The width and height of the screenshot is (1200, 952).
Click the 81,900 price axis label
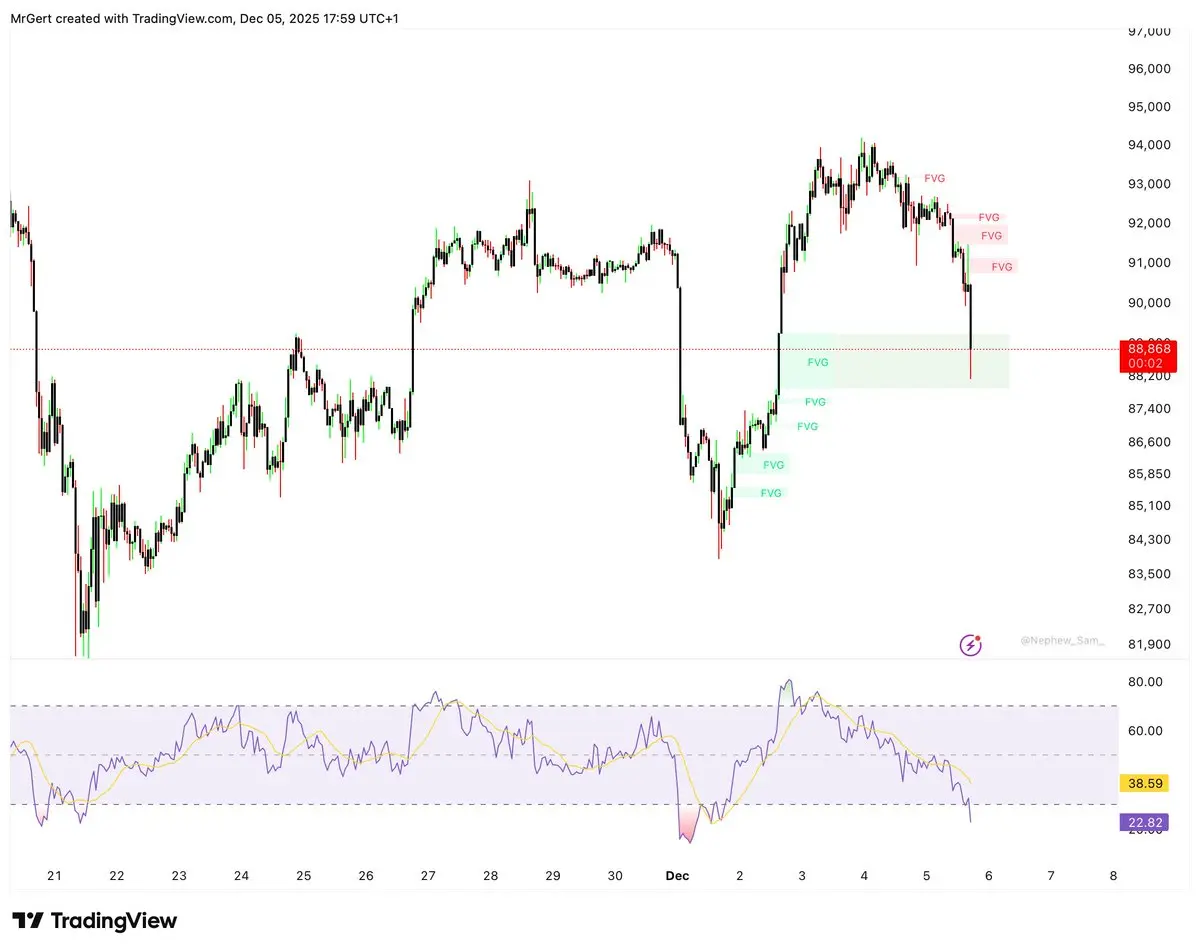(1149, 644)
